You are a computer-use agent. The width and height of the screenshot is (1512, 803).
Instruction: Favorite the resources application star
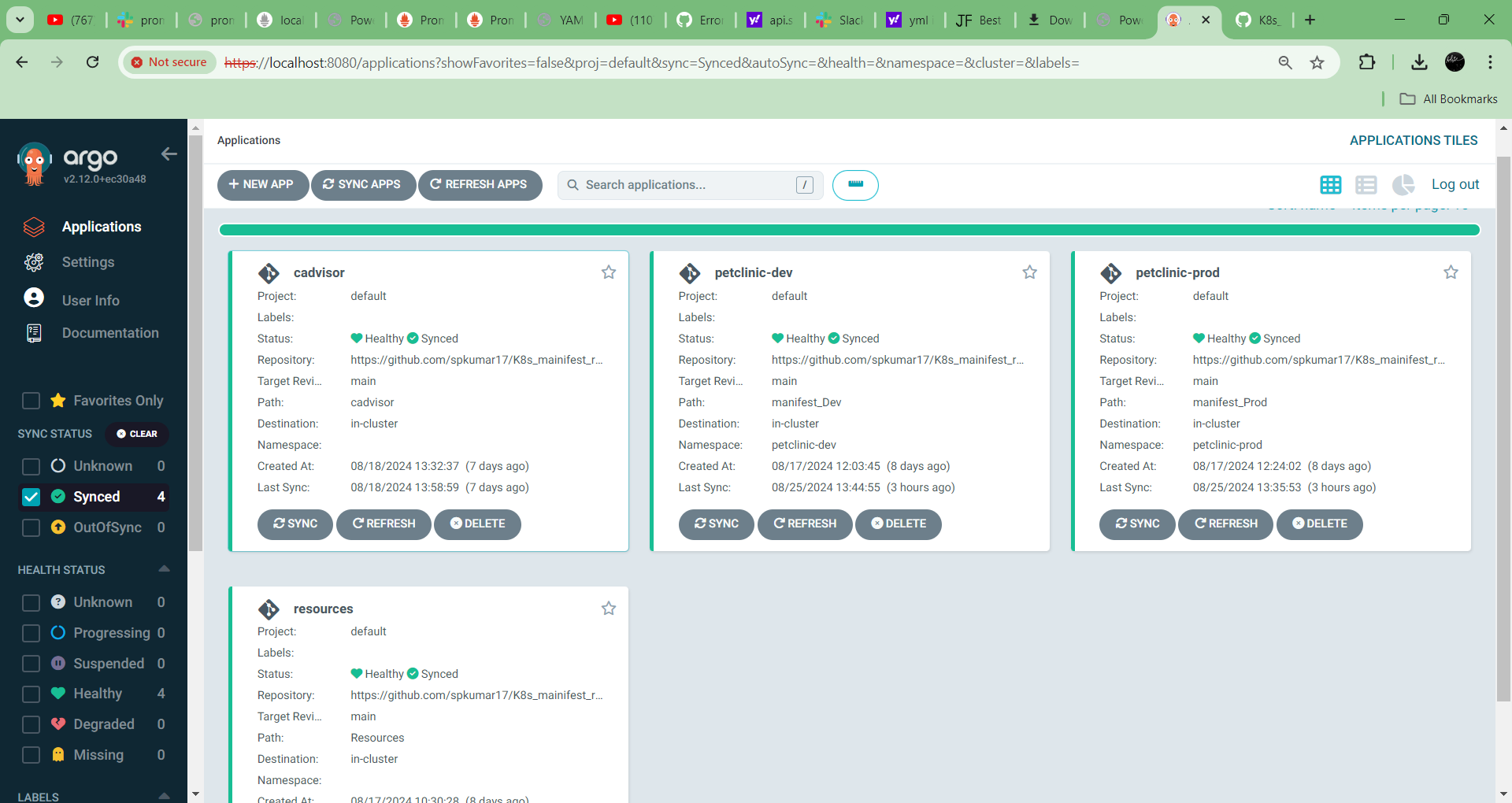tap(609, 609)
